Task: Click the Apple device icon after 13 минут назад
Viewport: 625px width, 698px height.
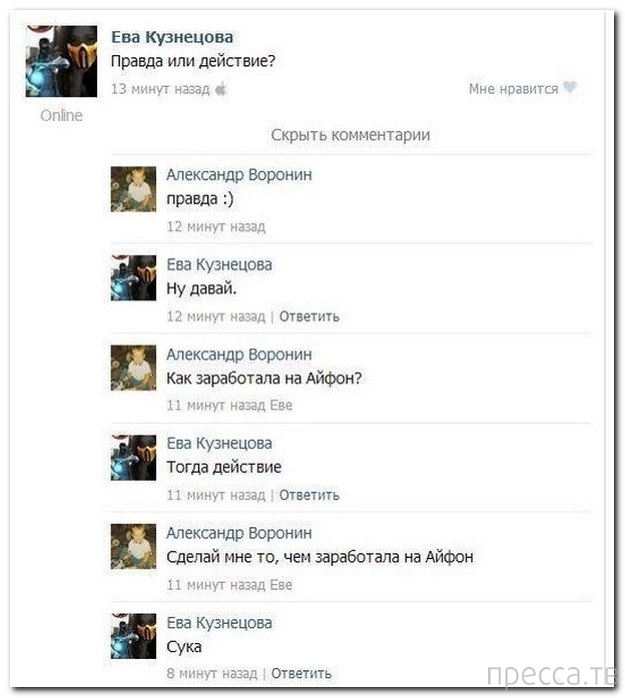Action: (221, 89)
